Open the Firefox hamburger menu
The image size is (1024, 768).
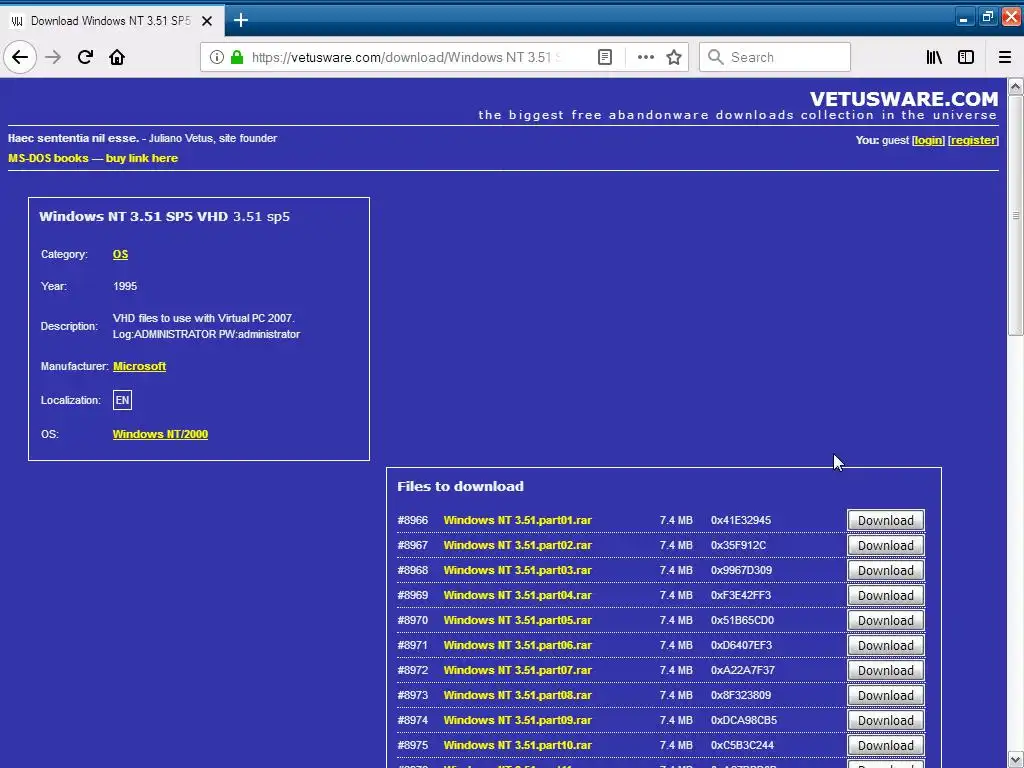(1004, 57)
